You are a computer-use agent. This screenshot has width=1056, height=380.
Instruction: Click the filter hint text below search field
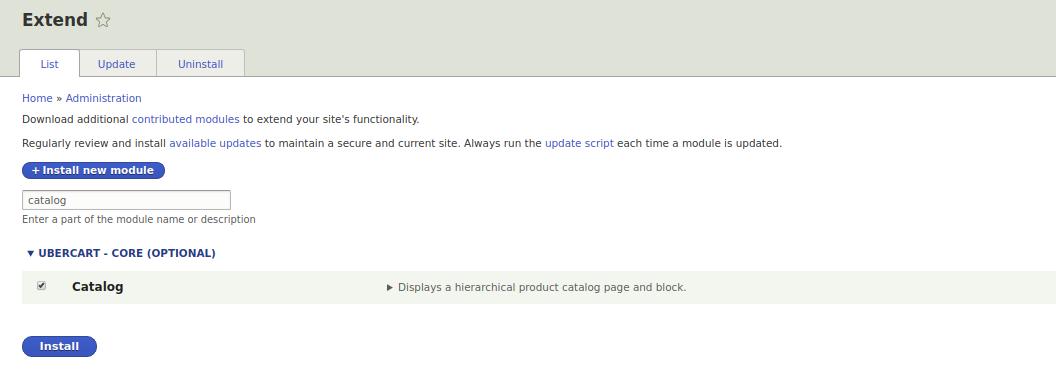pyautogui.click(x=139, y=220)
